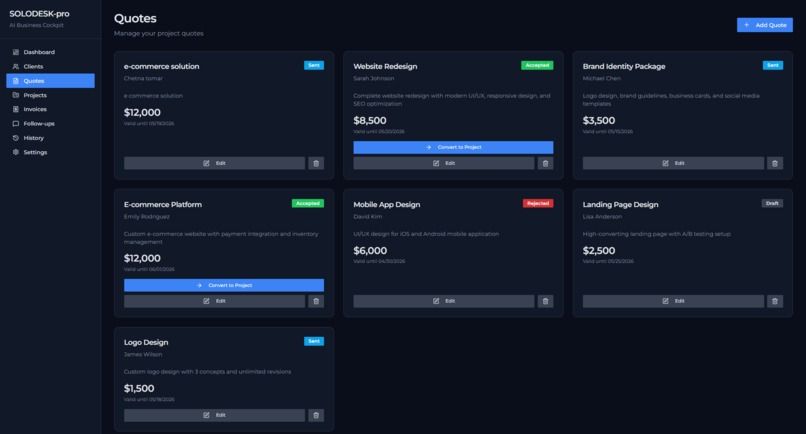806x434 pixels.
Task: Open Projects section
Action: coord(50,95)
